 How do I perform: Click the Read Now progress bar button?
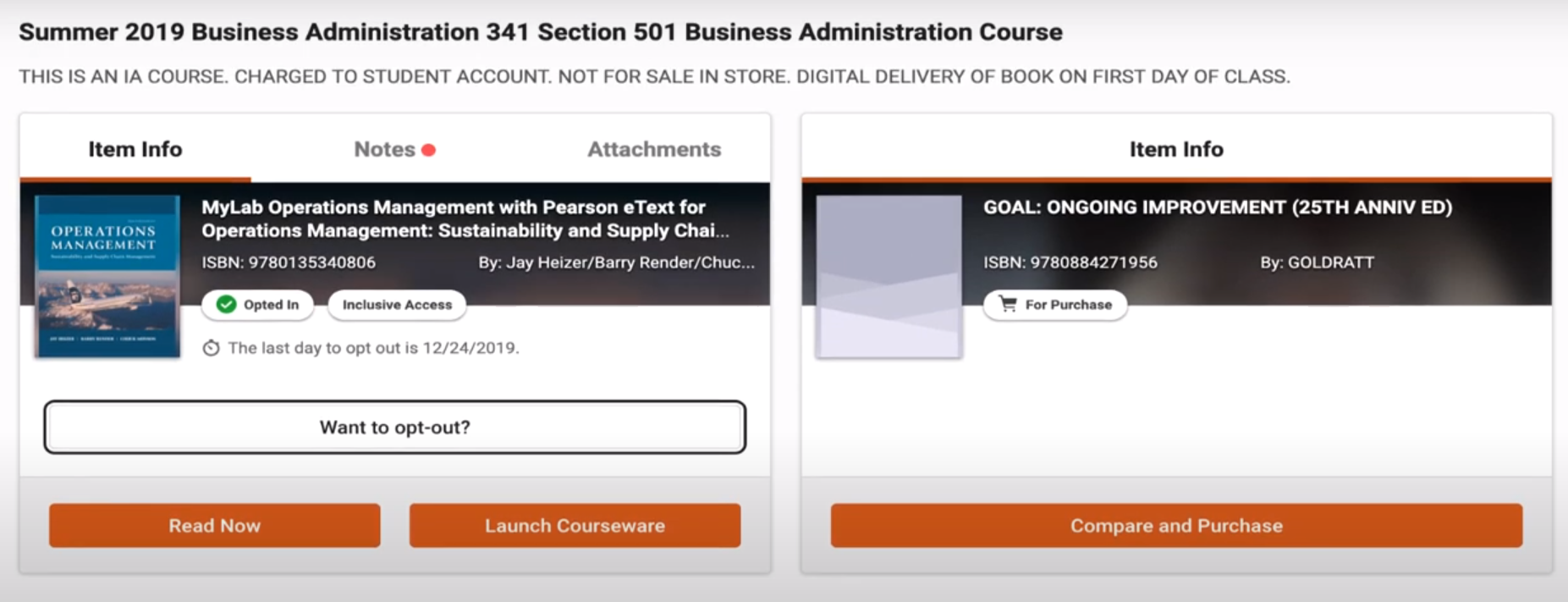click(x=214, y=525)
